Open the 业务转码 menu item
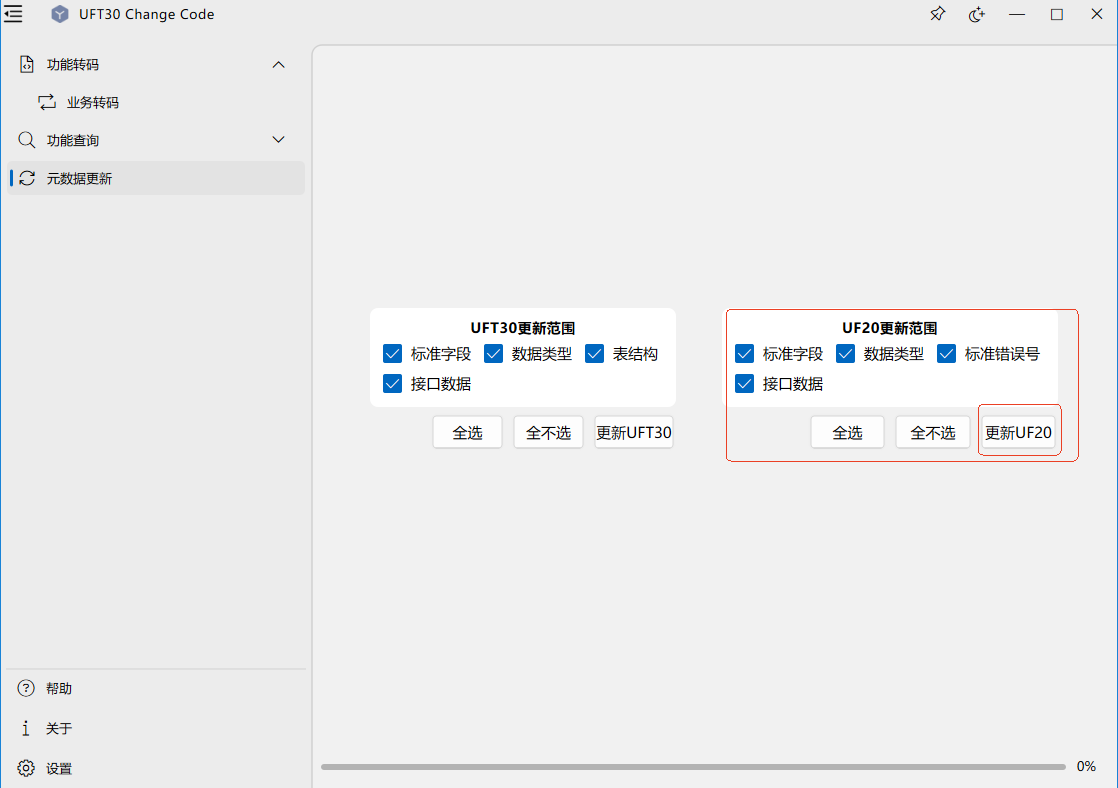 coord(156,102)
